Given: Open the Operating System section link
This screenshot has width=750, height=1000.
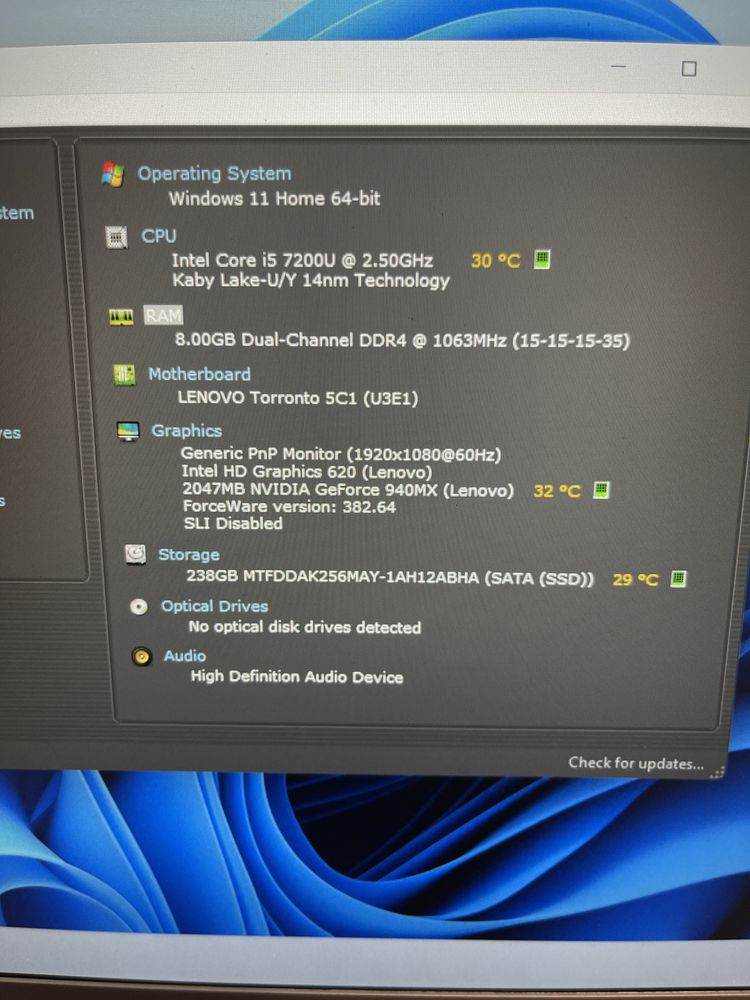Looking at the screenshot, I should click(x=214, y=173).
